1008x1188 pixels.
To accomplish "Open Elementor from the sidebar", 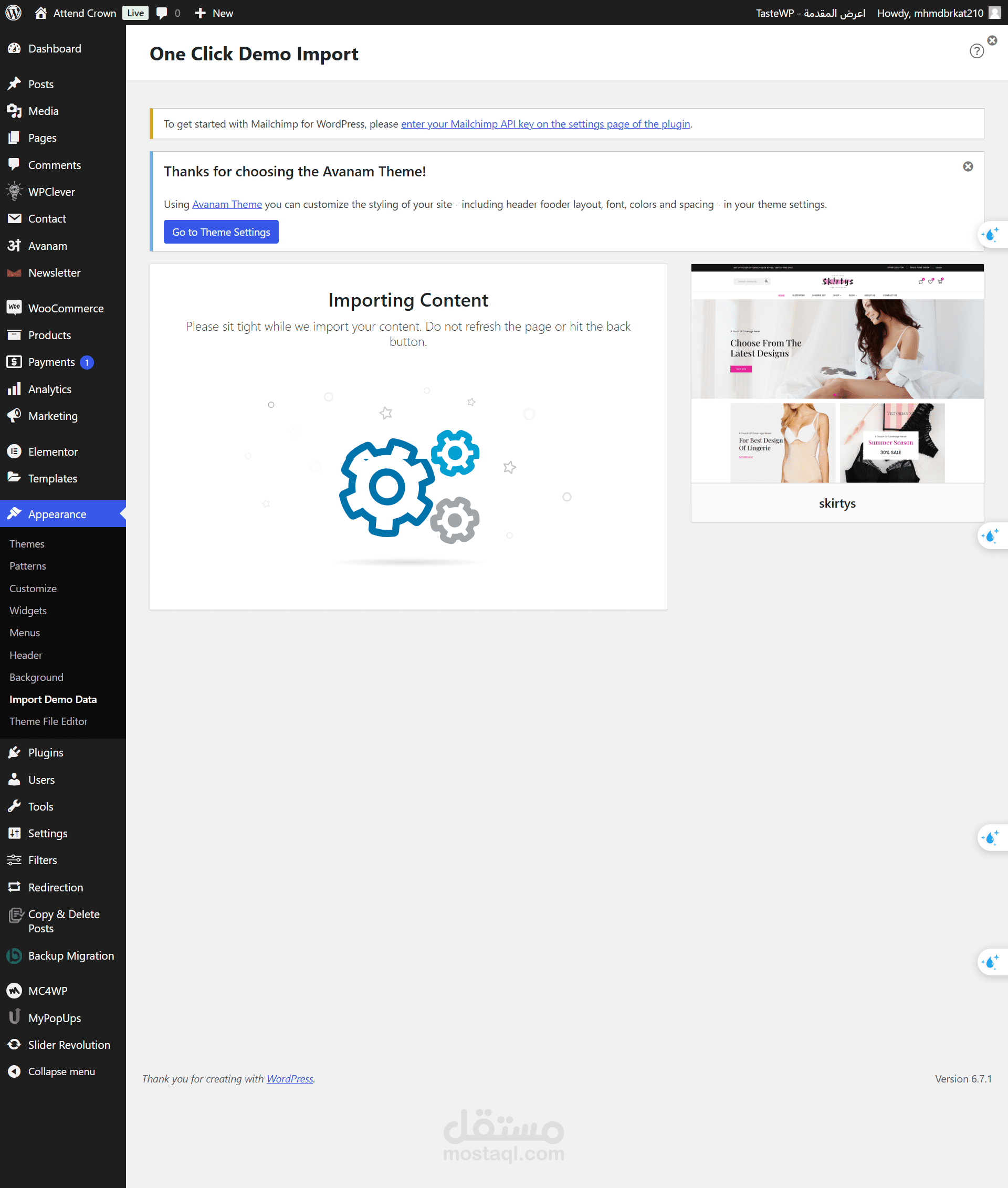I will [52, 451].
